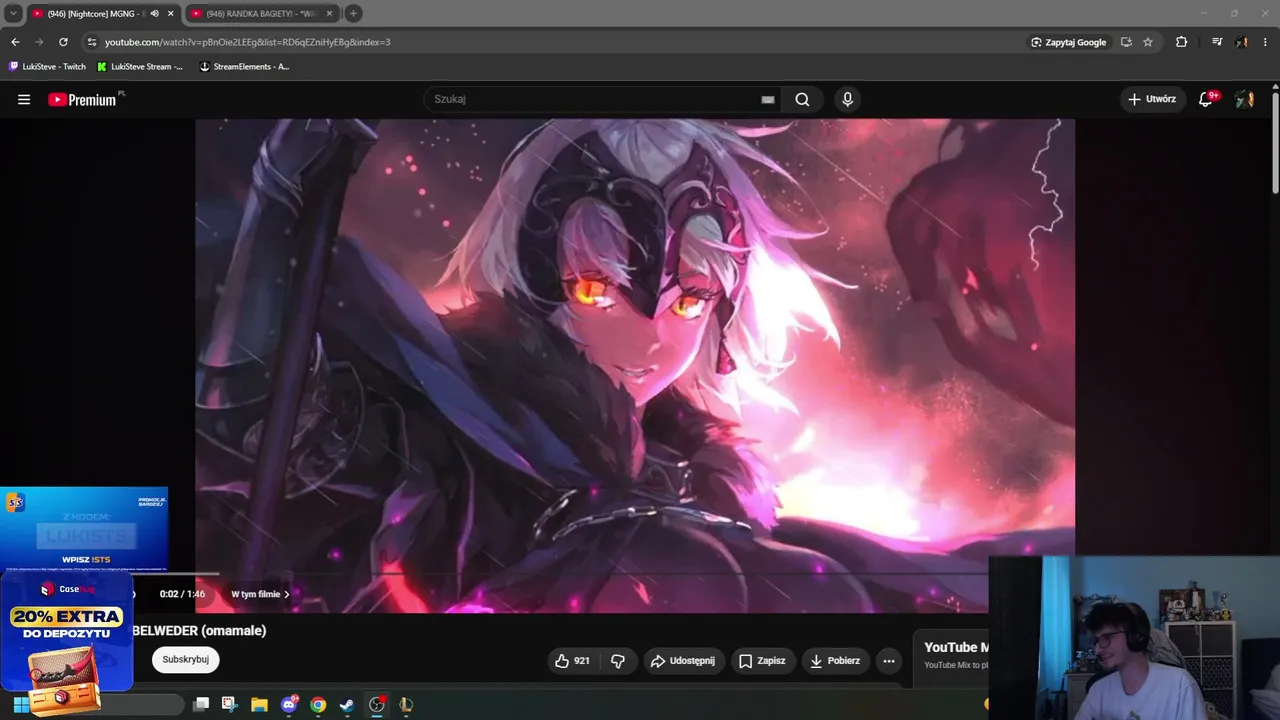Open File Explorer from the taskbar

tap(259, 704)
